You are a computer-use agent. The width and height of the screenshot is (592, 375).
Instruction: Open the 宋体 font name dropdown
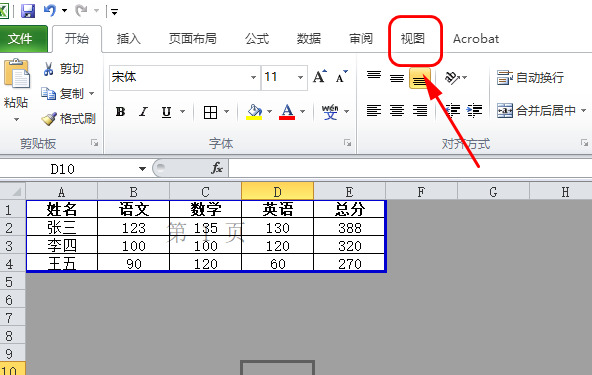click(x=253, y=77)
